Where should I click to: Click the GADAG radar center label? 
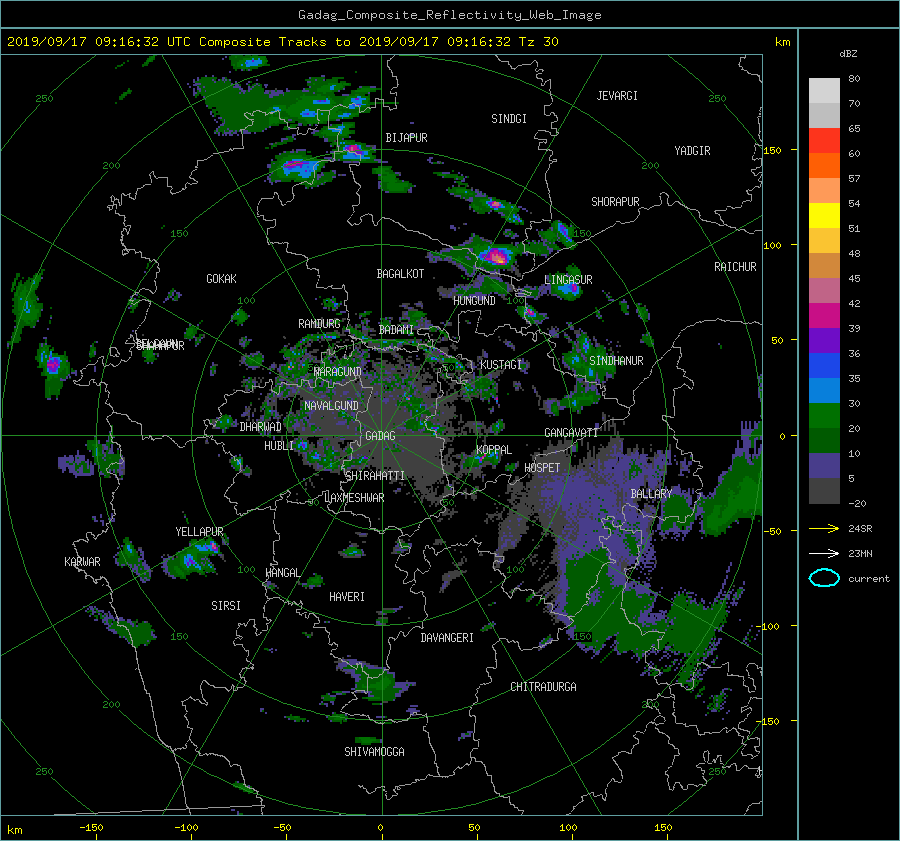coord(380,436)
